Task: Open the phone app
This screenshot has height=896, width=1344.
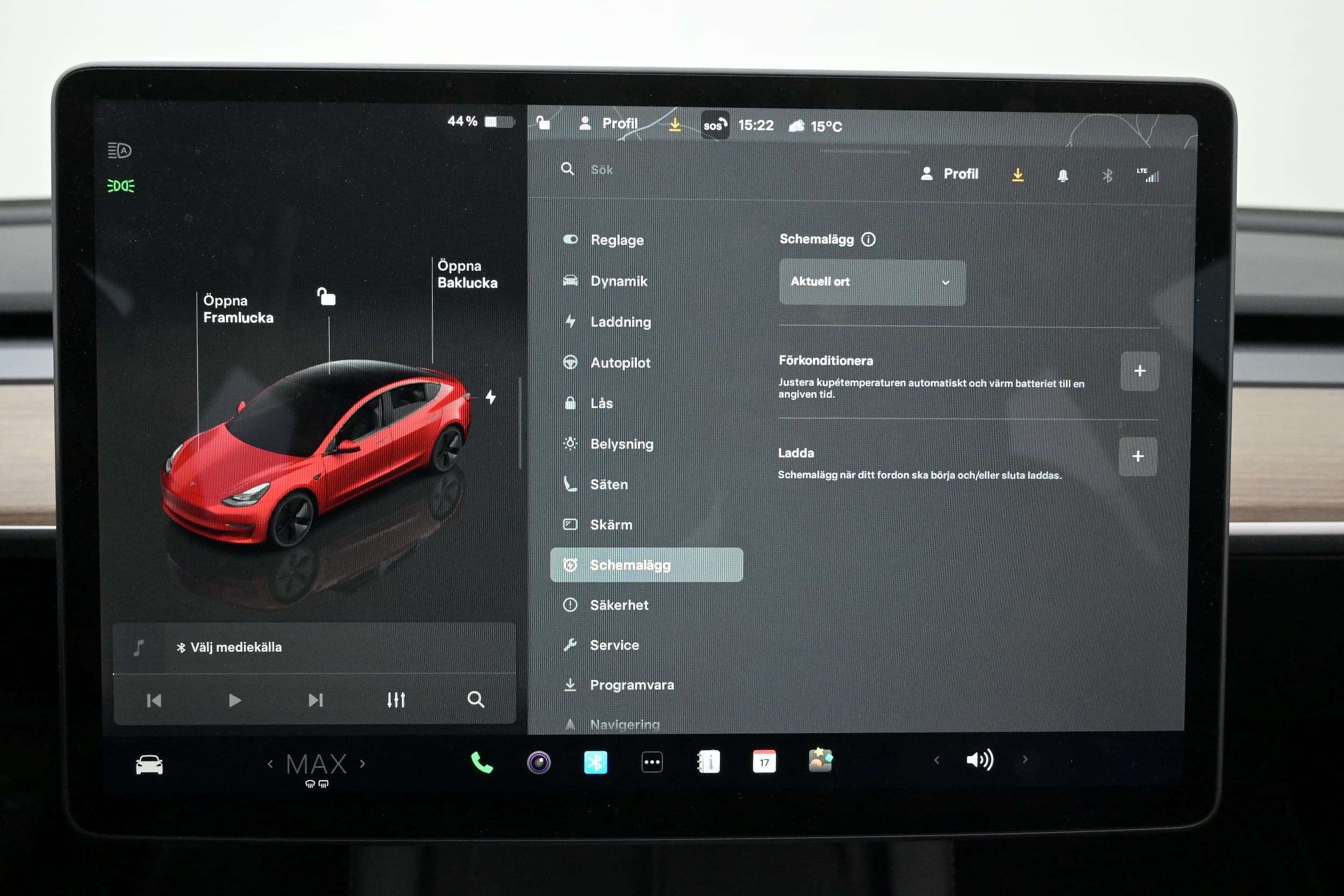Action: coord(482,762)
